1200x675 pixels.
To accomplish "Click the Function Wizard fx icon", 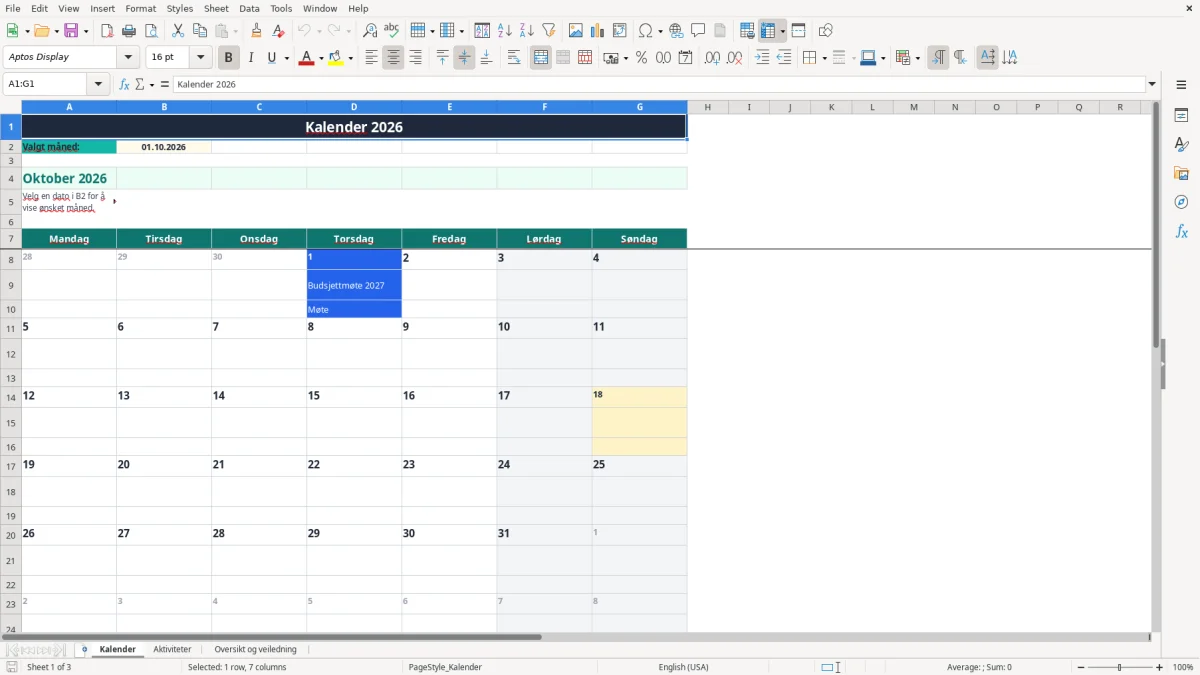I will pyautogui.click(x=124, y=84).
